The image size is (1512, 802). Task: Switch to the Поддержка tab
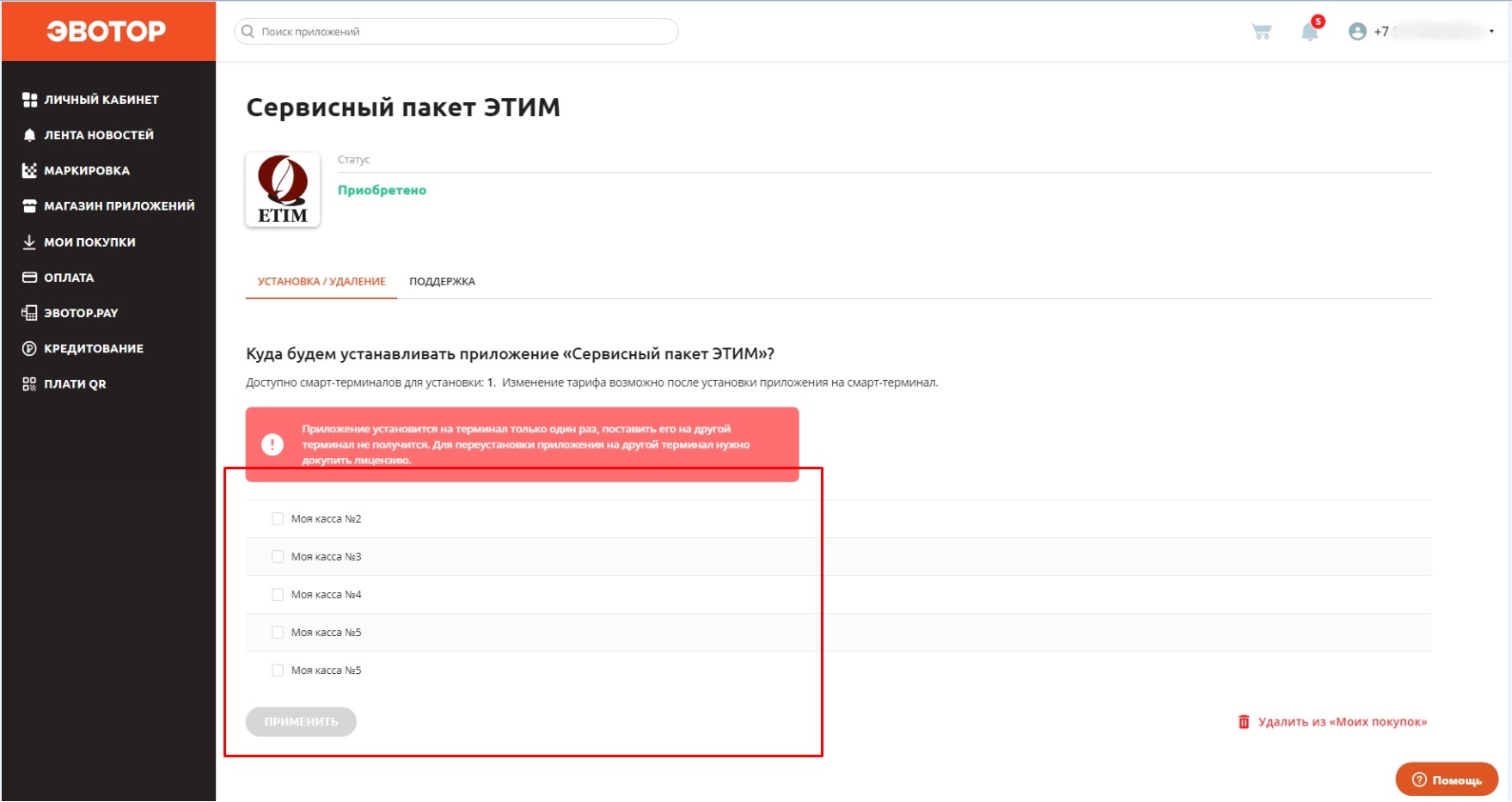pos(442,281)
